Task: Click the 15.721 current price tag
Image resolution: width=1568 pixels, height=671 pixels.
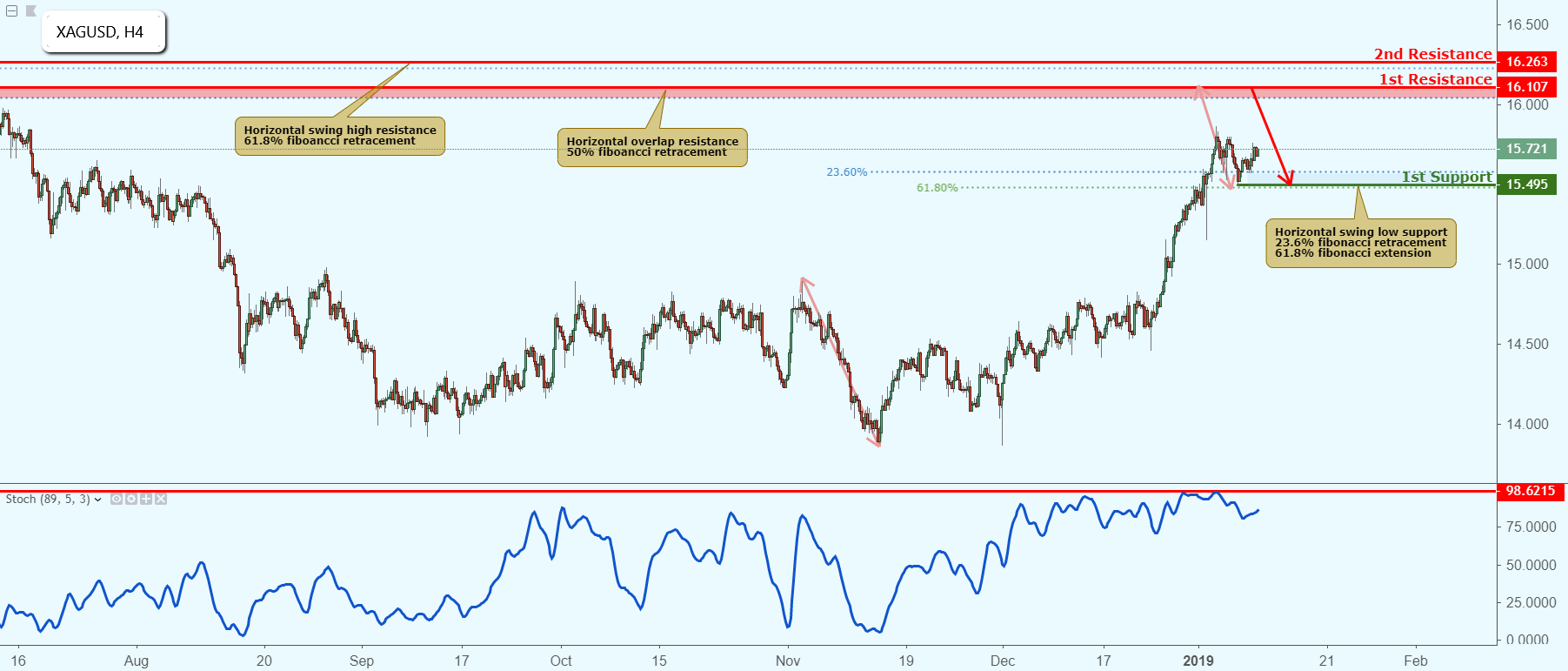Action: [1527, 149]
